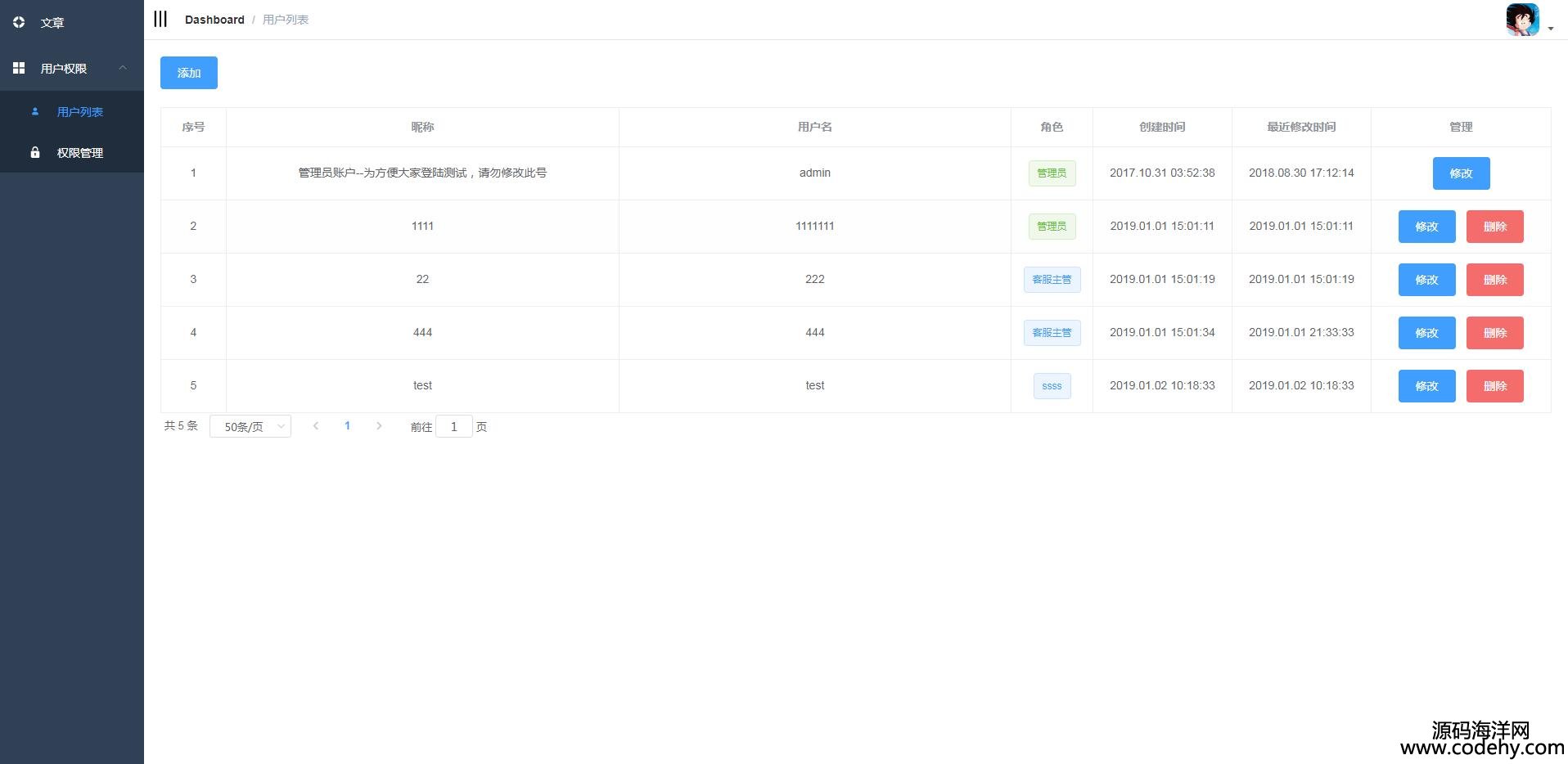The height and width of the screenshot is (764, 1568).
Task: Click 修改 for user 222
Action: pyautogui.click(x=1426, y=280)
